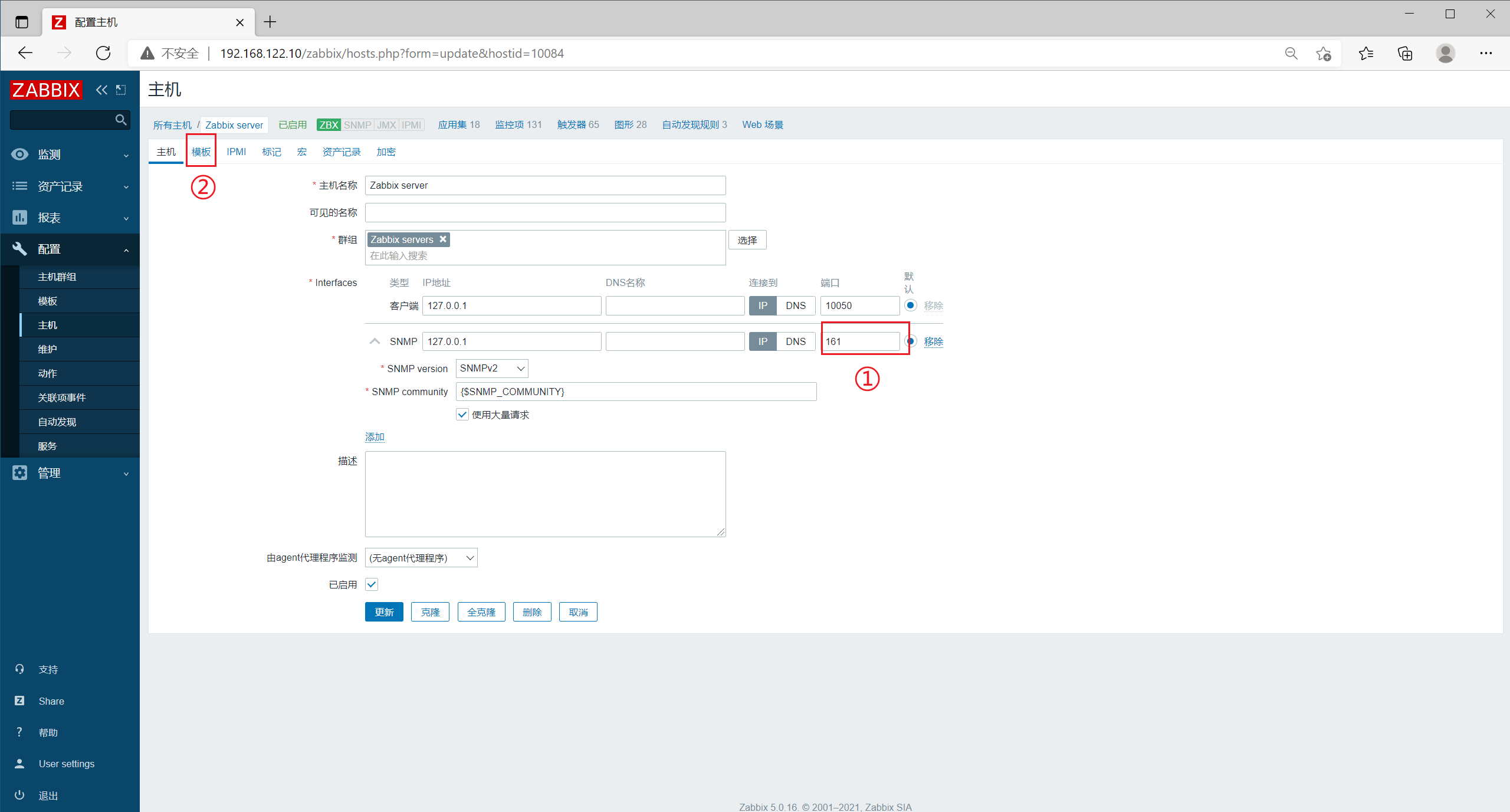Click the 更新 button

[x=384, y=612]
